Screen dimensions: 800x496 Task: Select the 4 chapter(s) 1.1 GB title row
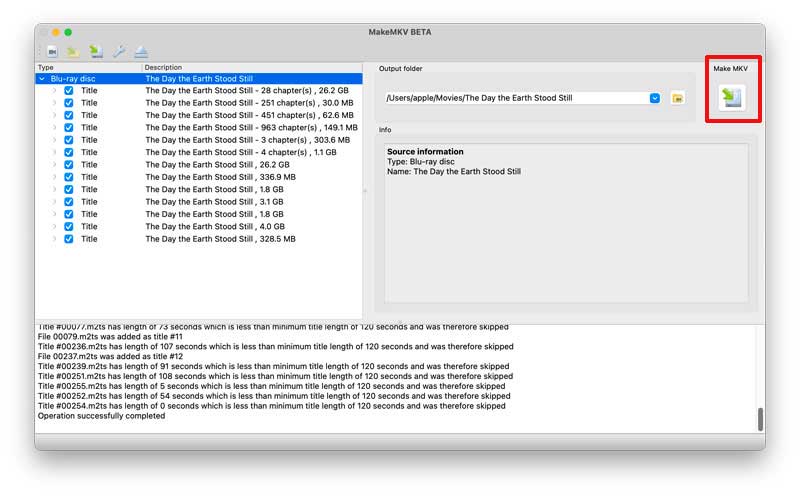pos(240,152)
